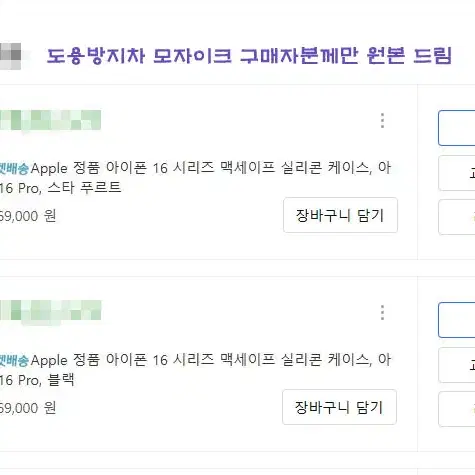
Task: Click the mosaic thumbnail beside the blue header
Action: (x=11, y=56)
